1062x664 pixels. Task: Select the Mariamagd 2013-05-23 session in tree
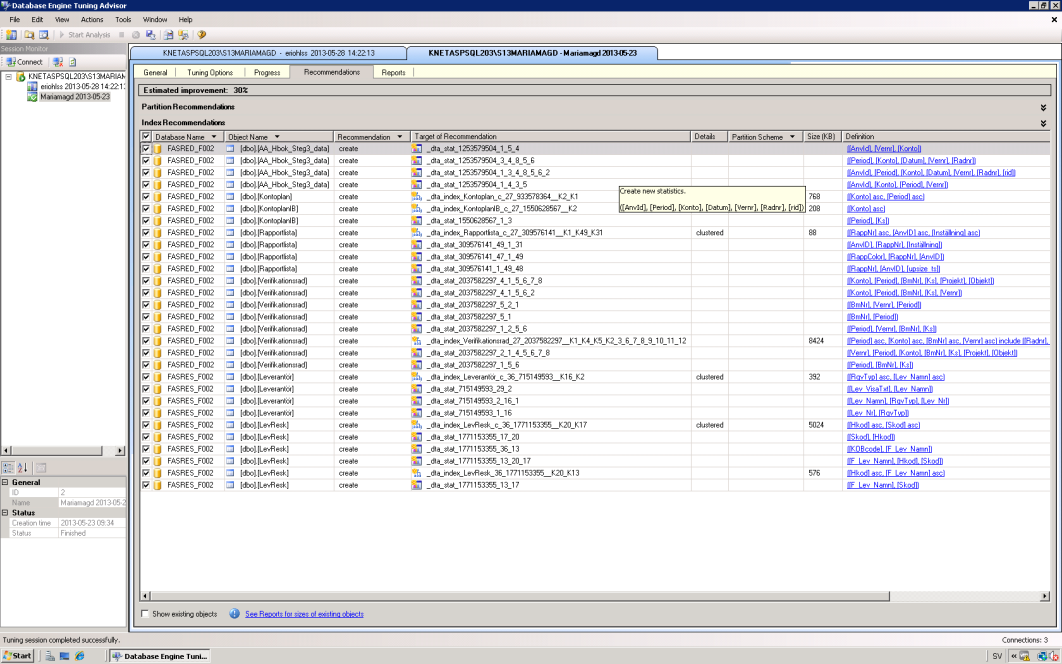click(x=75, y=97)
